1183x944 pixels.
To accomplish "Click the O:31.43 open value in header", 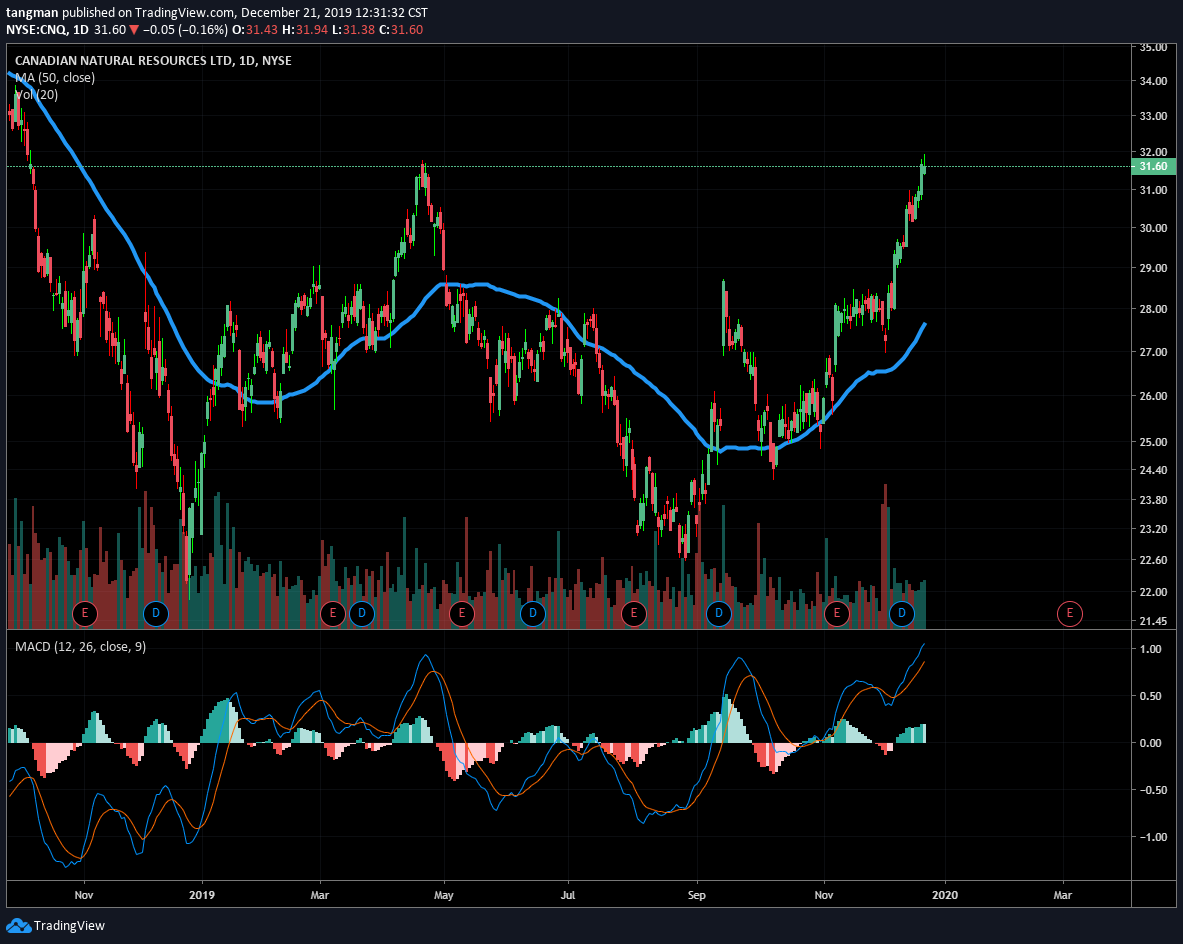I will (254, 29).
